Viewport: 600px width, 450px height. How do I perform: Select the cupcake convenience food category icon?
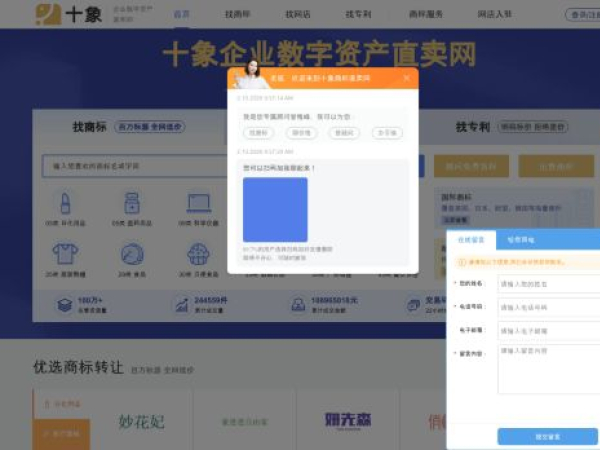(198, 254)
